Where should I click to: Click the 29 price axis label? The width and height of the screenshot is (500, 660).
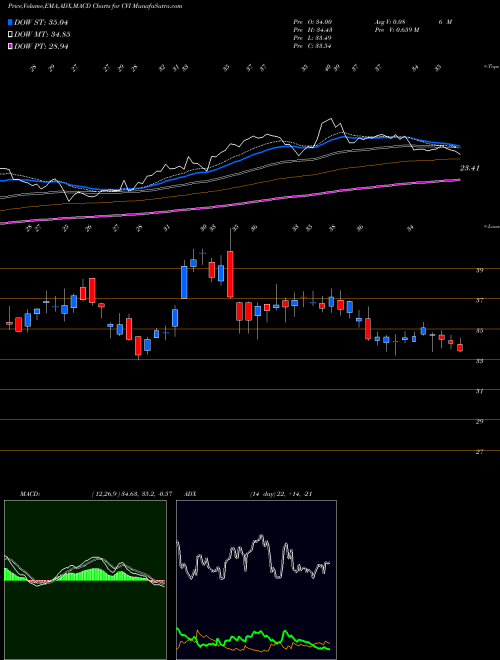tap(479, 421)
